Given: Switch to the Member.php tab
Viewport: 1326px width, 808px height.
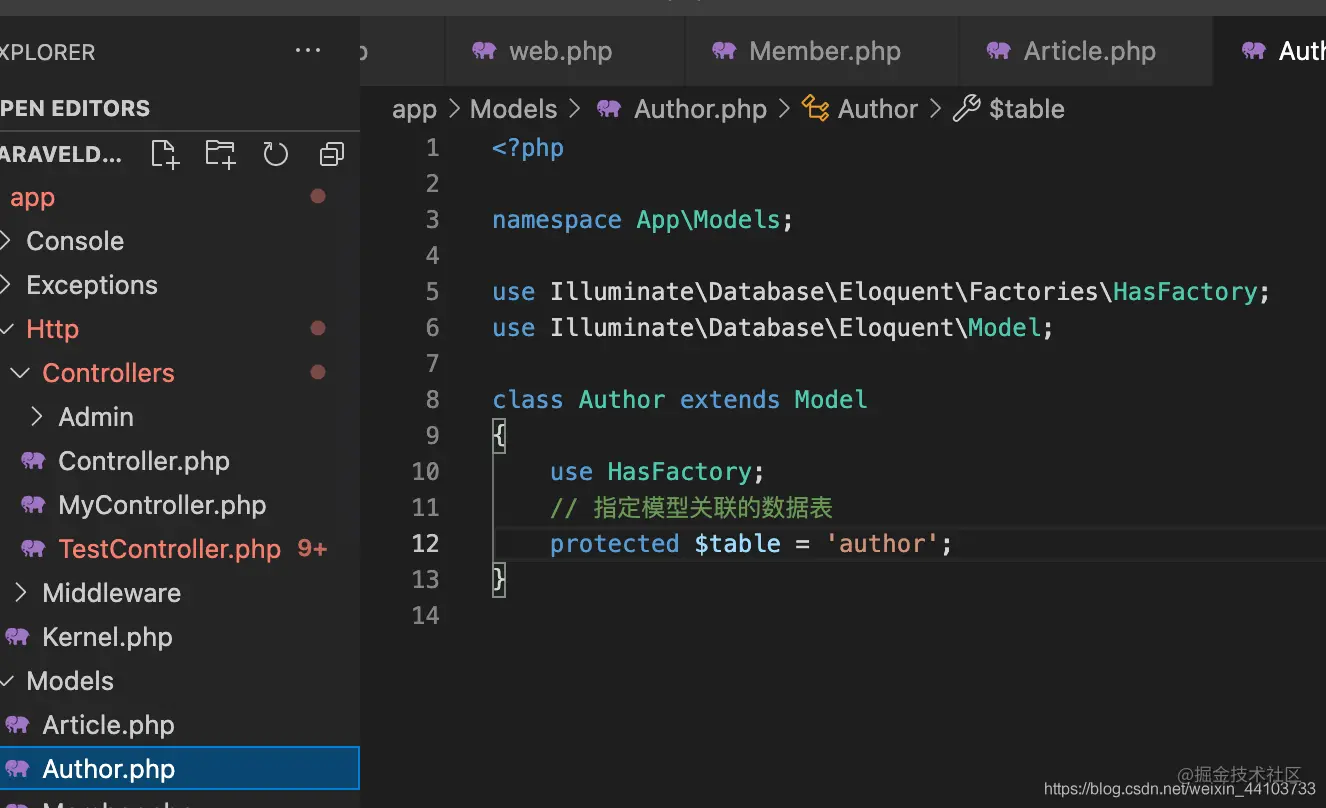Looking at the screenshot, I should click(822, 51).
